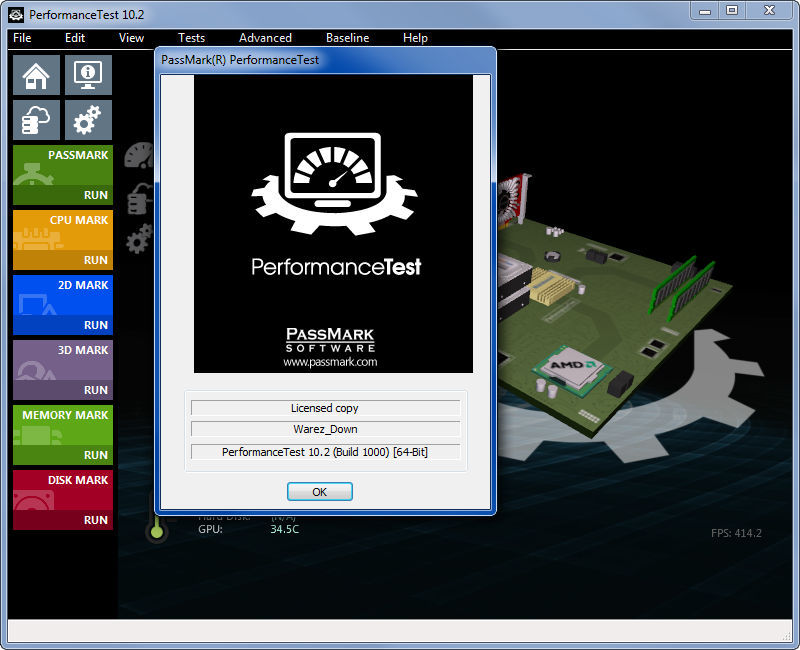Viewport: 800px width, 650px height.
Task: Click the red video card on the motherboard
Action: coord(513,202)
